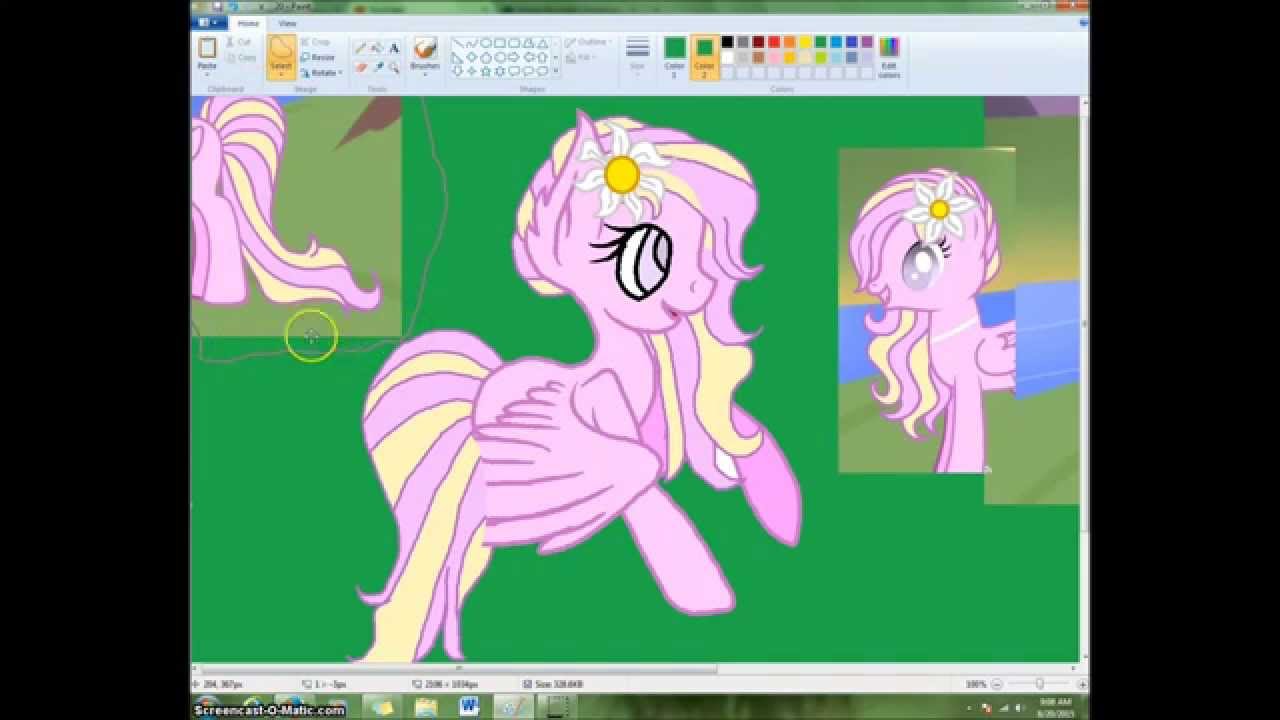Select the Color picker eyedropper tool
Viewport: 1280px width, 720px height.
[377, 67]
